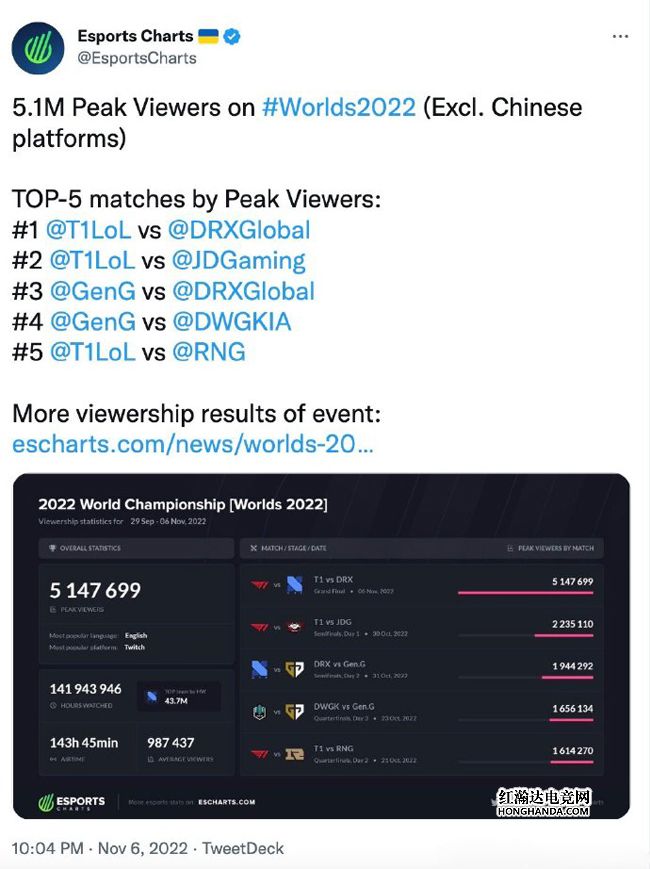Click the trophy icon beside Overall Statistics
The height and width of the screenshot is (869, 650).
(52, 548)
